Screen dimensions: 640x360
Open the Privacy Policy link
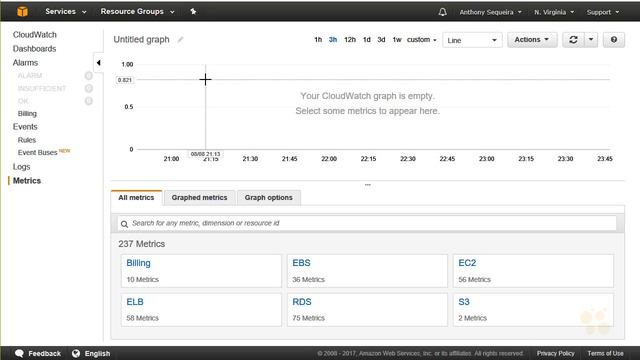pos(556,353)
